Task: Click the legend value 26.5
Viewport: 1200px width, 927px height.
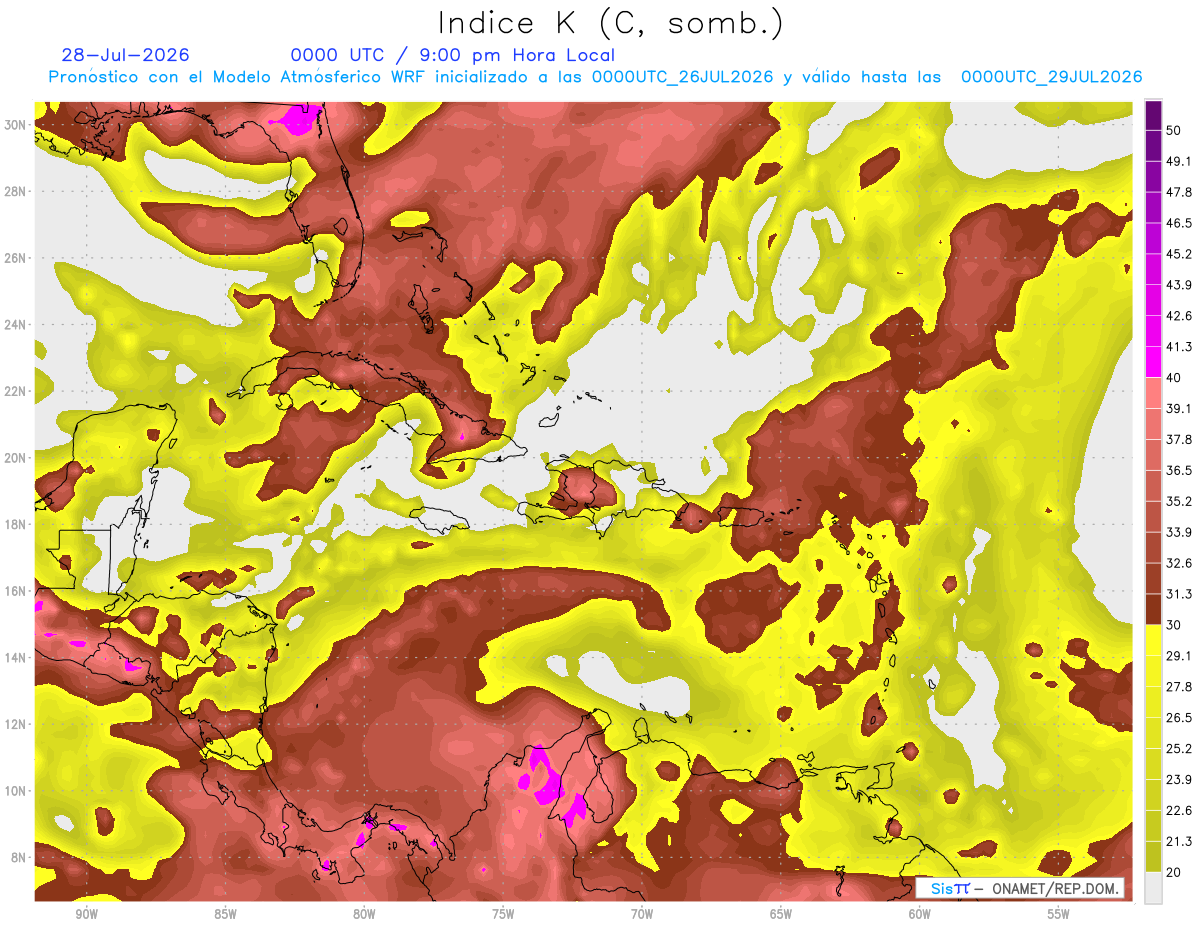Action: [x=1179, y=717]
